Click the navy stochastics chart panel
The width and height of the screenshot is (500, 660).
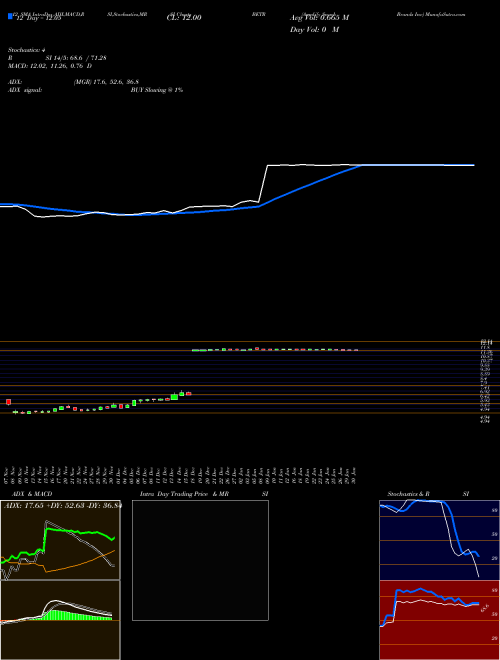click(439, 540)
